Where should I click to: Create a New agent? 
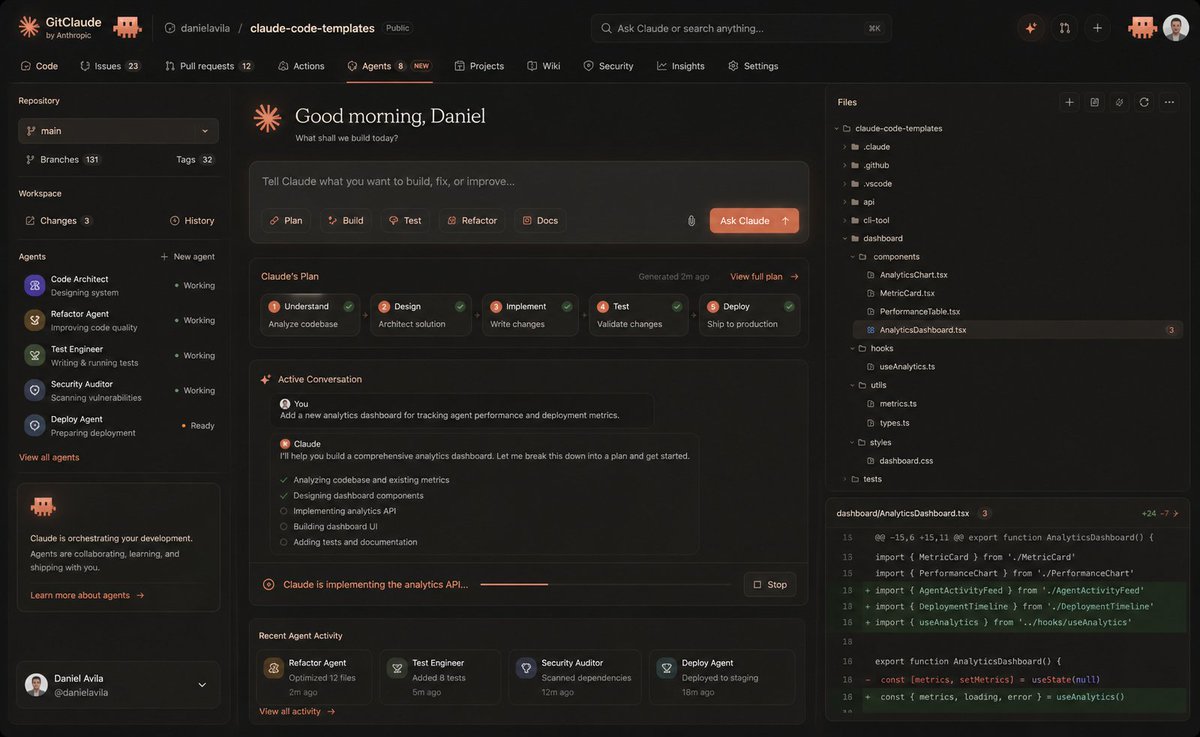pyautogui.click(x=187, y=257)
